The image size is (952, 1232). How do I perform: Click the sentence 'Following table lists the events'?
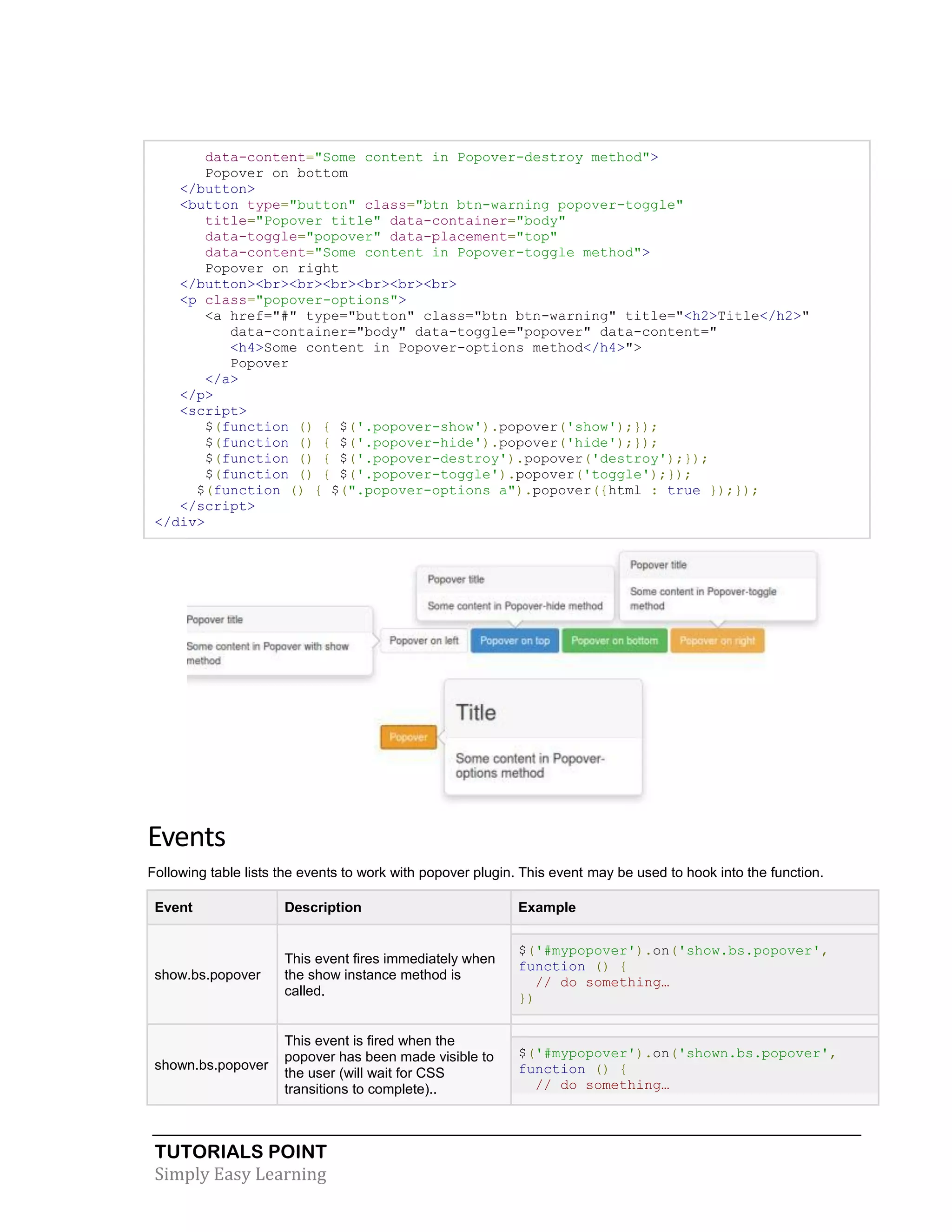pyautogui.click(x=486, y=872)
